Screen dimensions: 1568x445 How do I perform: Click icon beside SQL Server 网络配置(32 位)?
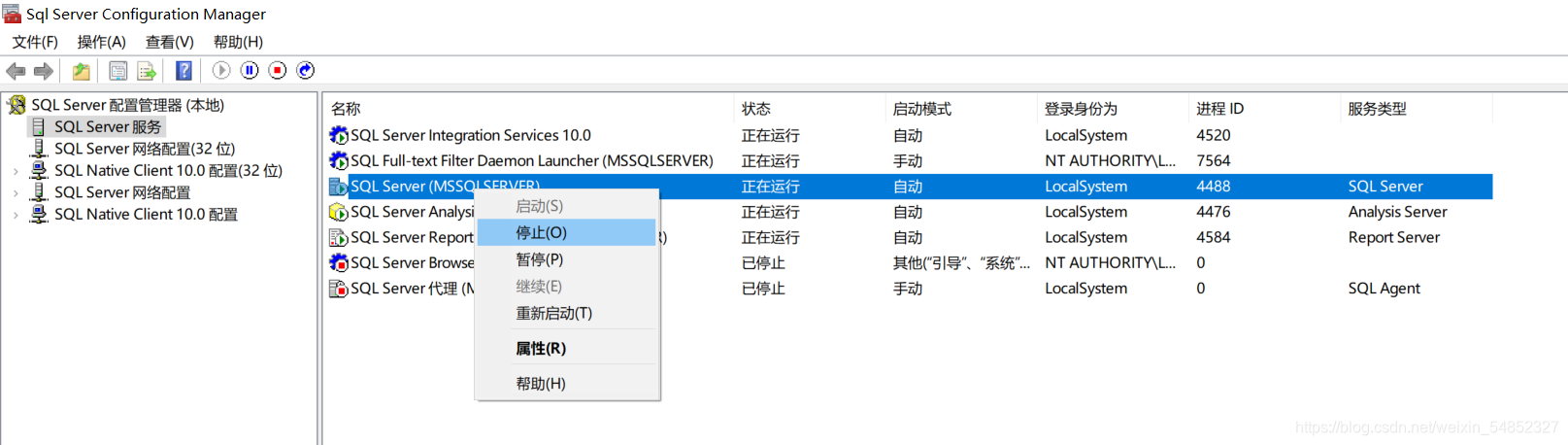click(39, 149)
